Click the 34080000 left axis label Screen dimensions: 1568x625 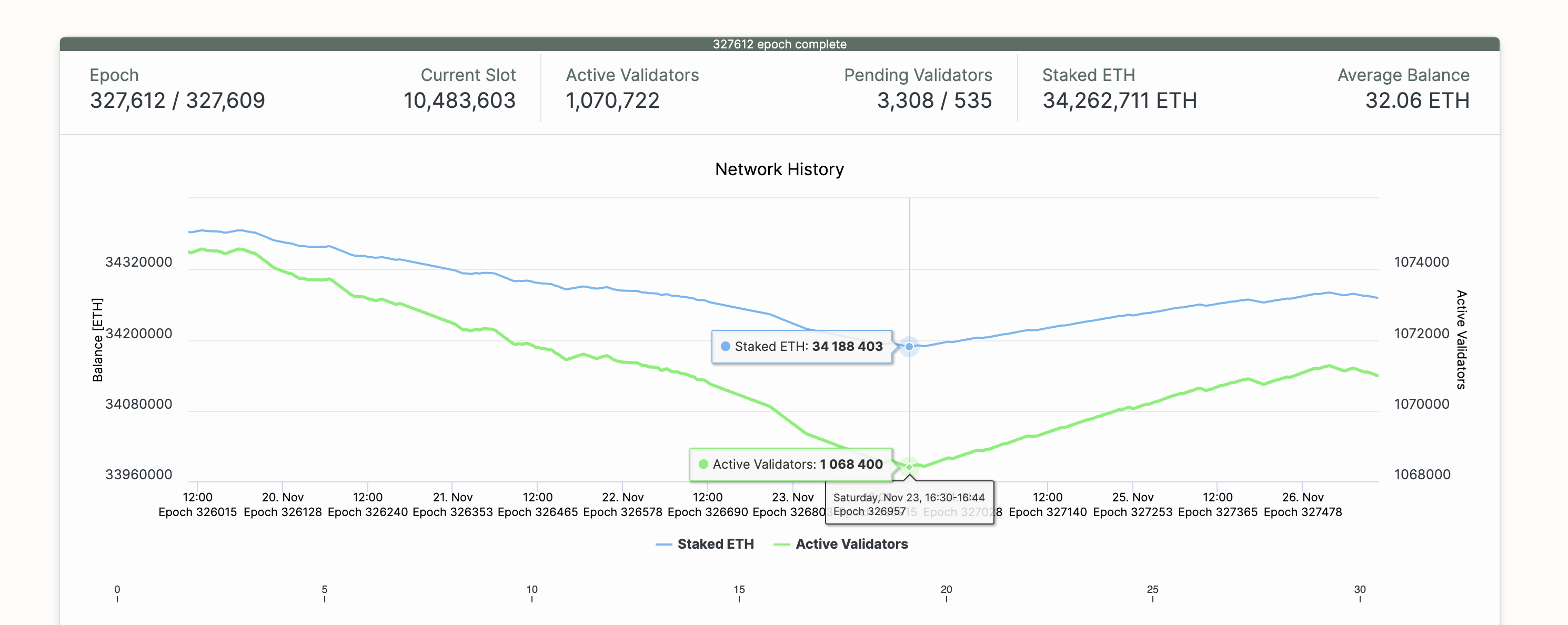[139, 404]
